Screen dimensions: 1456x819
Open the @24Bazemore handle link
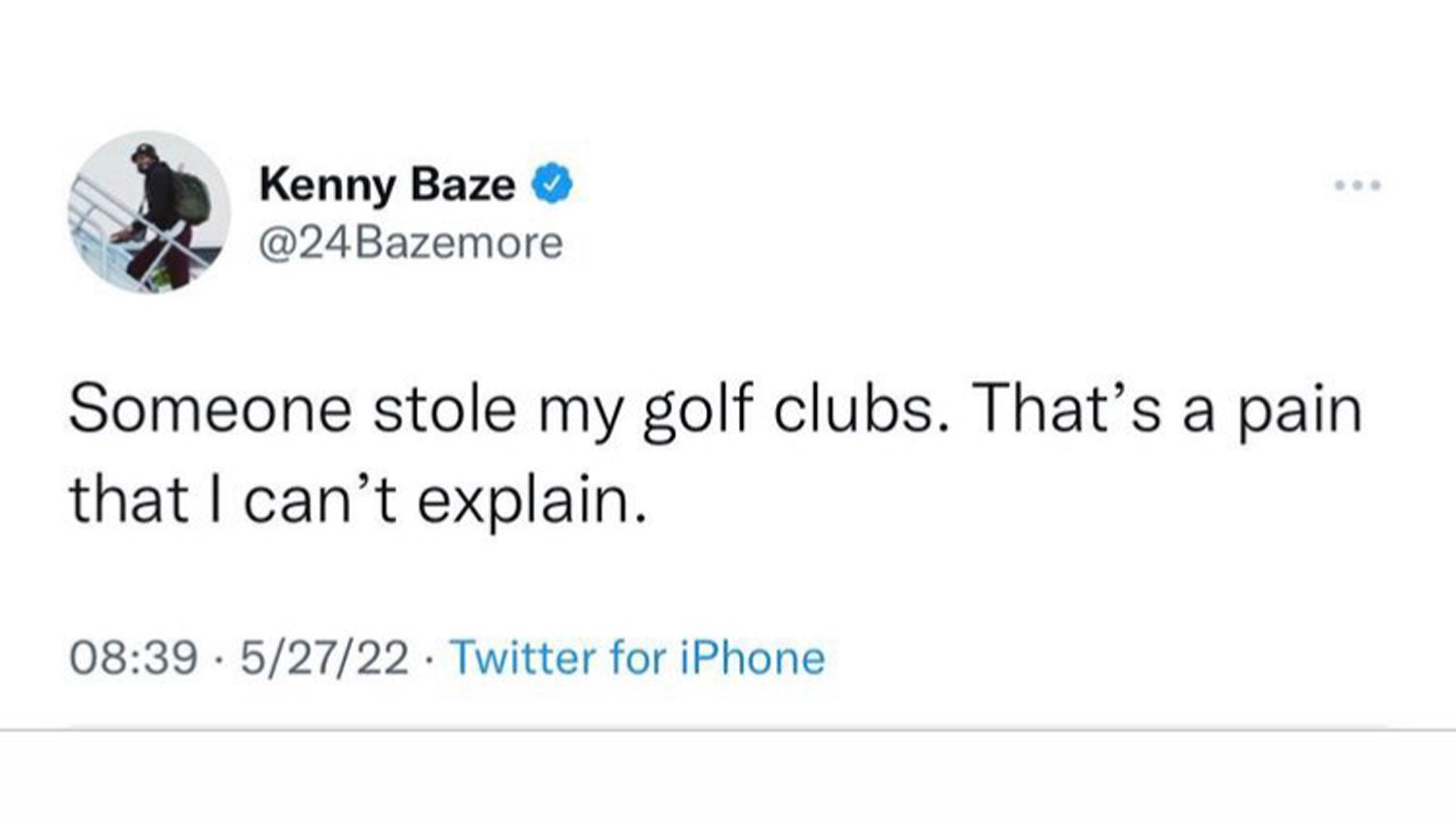coord(411,242)
